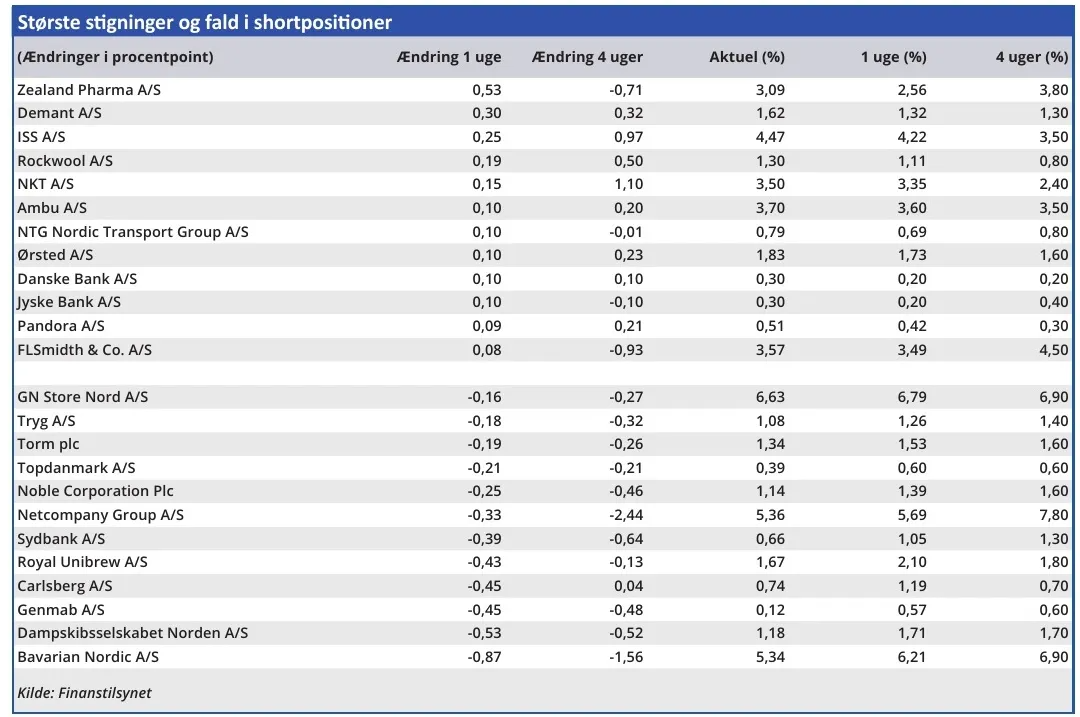Click the NTG Nordic Transport Group A/S name
The height and width of the screenshot is (717, 1080).
coord(133,232)
